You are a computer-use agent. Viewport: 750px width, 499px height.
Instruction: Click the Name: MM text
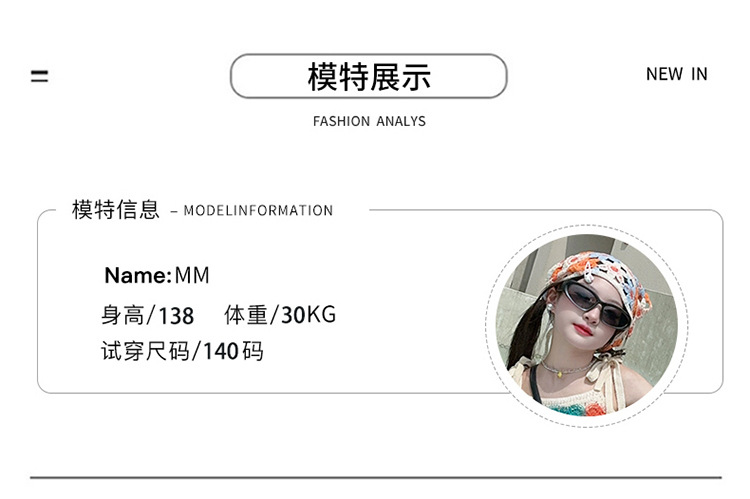[x=157, y=275]
